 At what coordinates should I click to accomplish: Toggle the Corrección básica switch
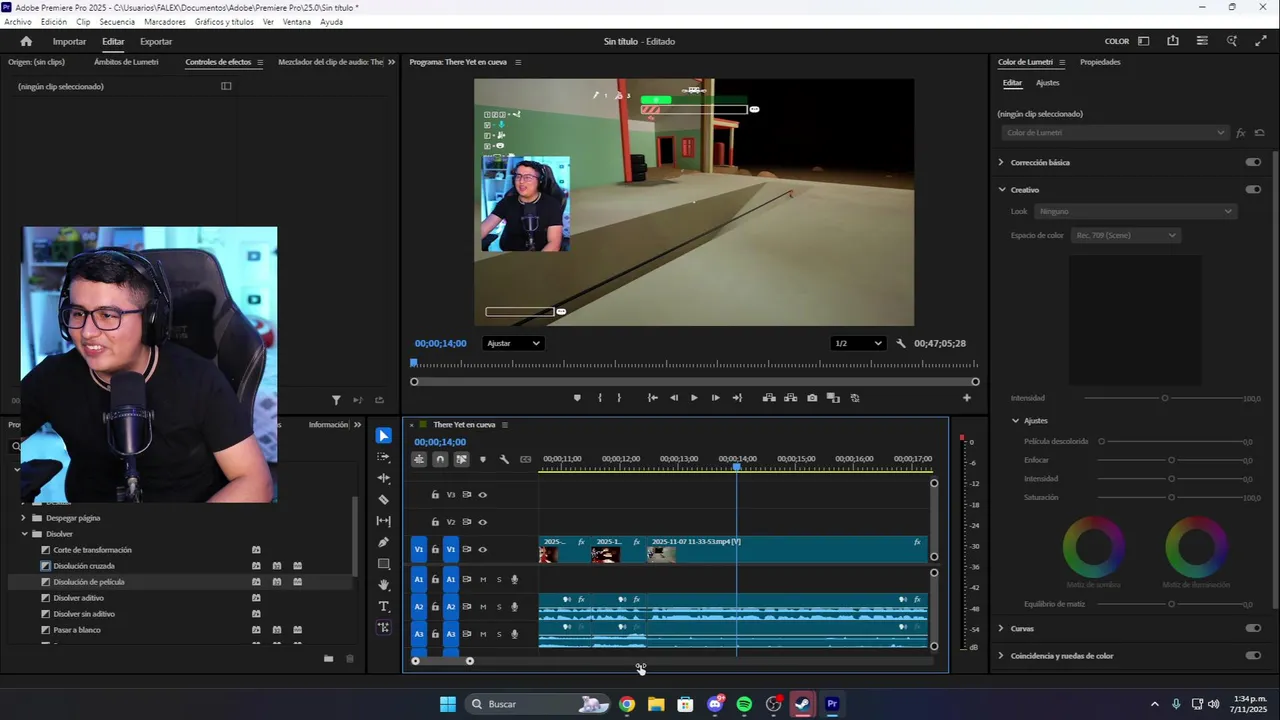pos(1252,162)
